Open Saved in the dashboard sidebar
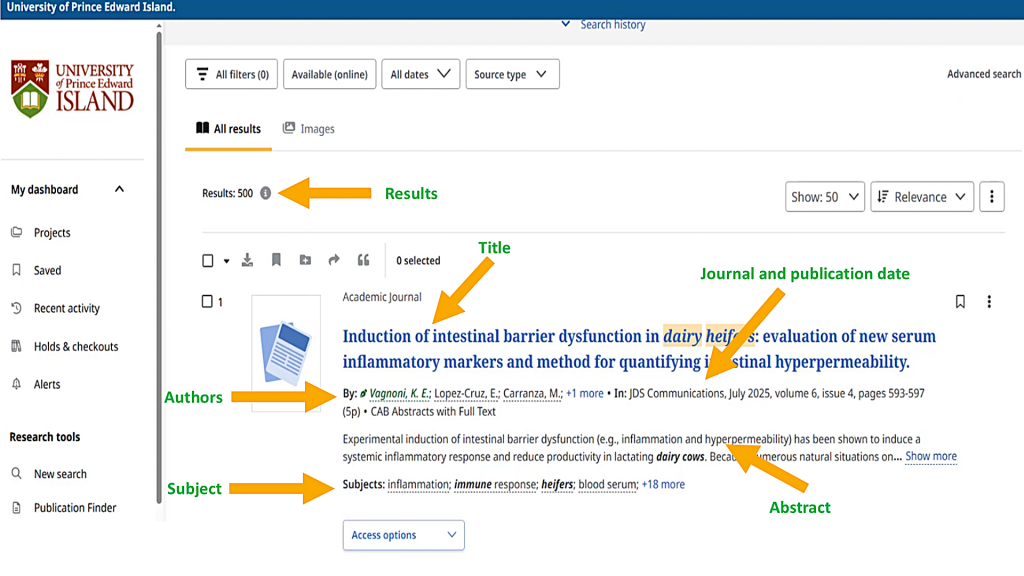 47,270
